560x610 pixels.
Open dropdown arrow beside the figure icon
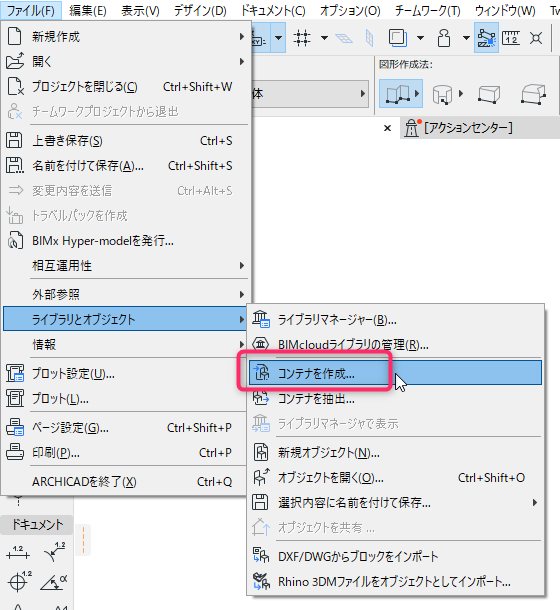pyautogui.click(x=466, y=38)
